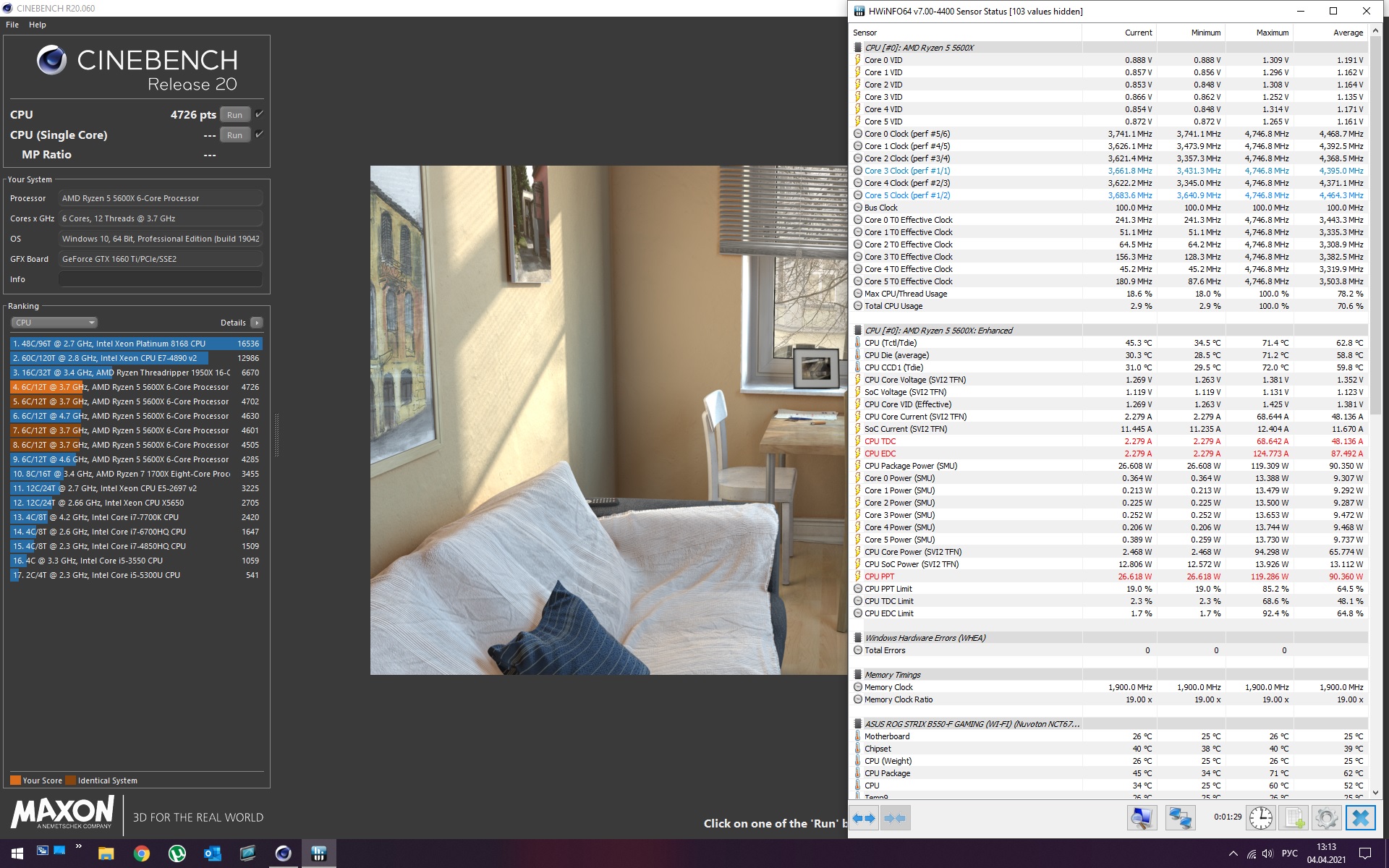
Task: Click the clock reset timer icon
Action: [1261, 818]
